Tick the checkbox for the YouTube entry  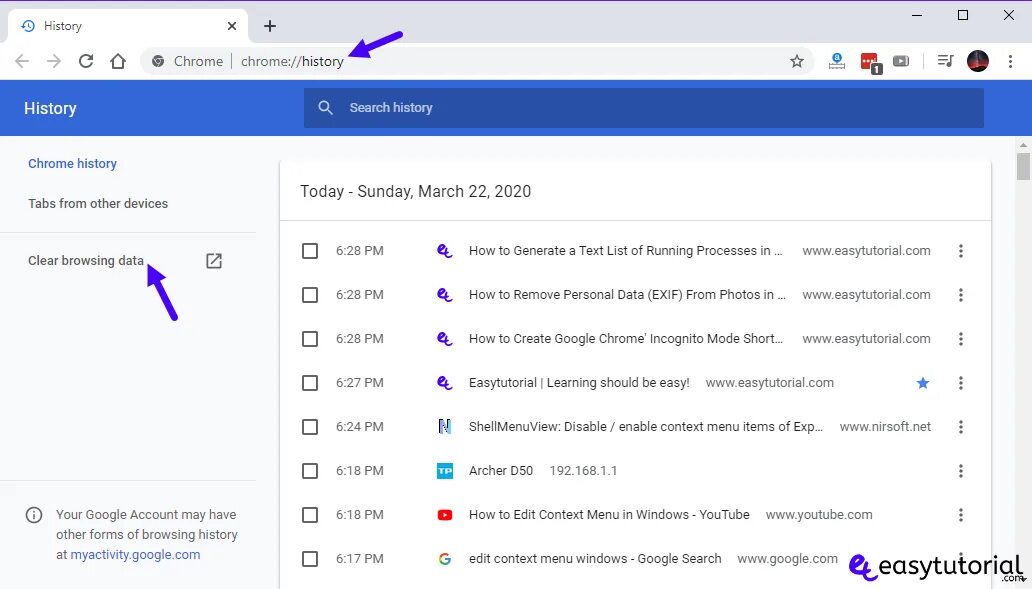click(310, 515)
